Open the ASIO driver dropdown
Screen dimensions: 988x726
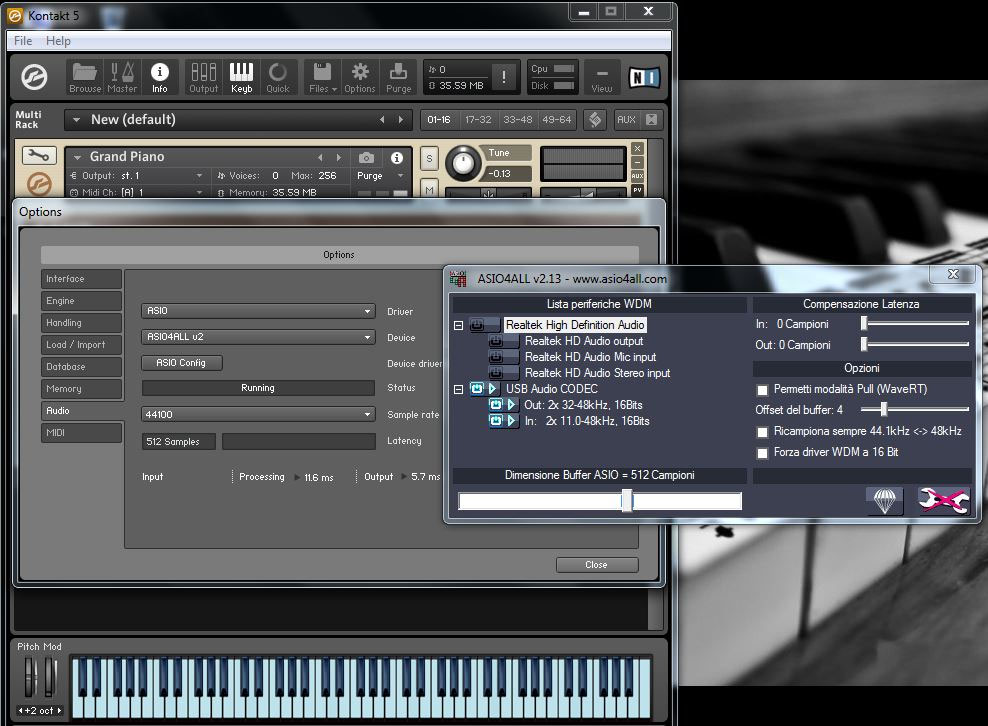[258, 311]
